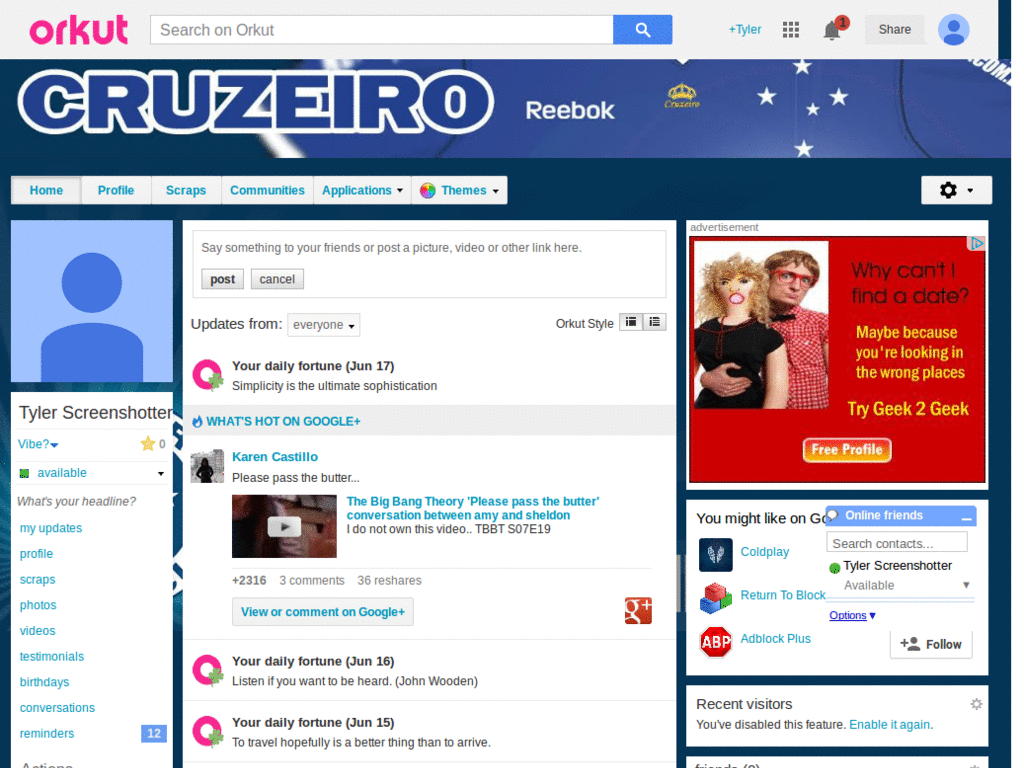Click the +Tyler link
This screenshot has width=1024, height=768.
coord(744,29)
